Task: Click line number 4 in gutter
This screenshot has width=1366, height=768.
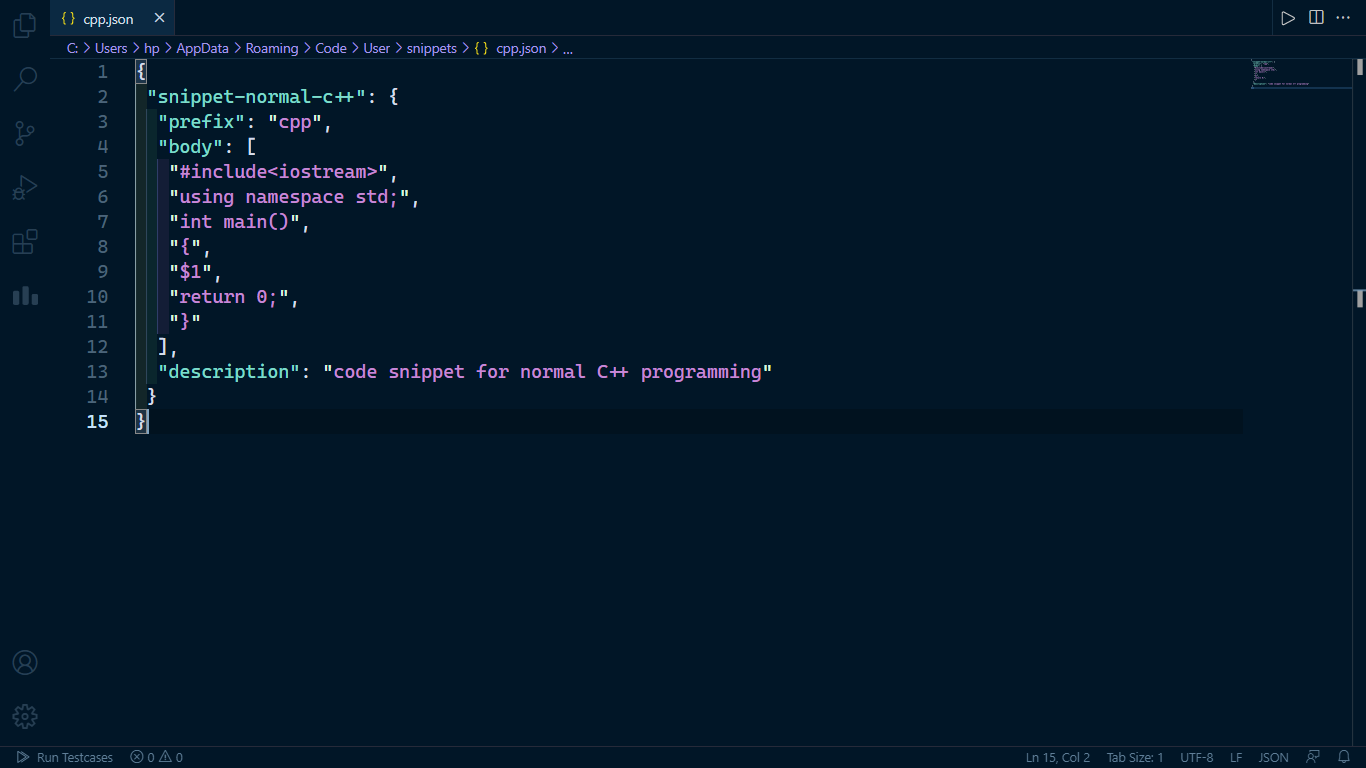Action: click(x=103, y=147)
